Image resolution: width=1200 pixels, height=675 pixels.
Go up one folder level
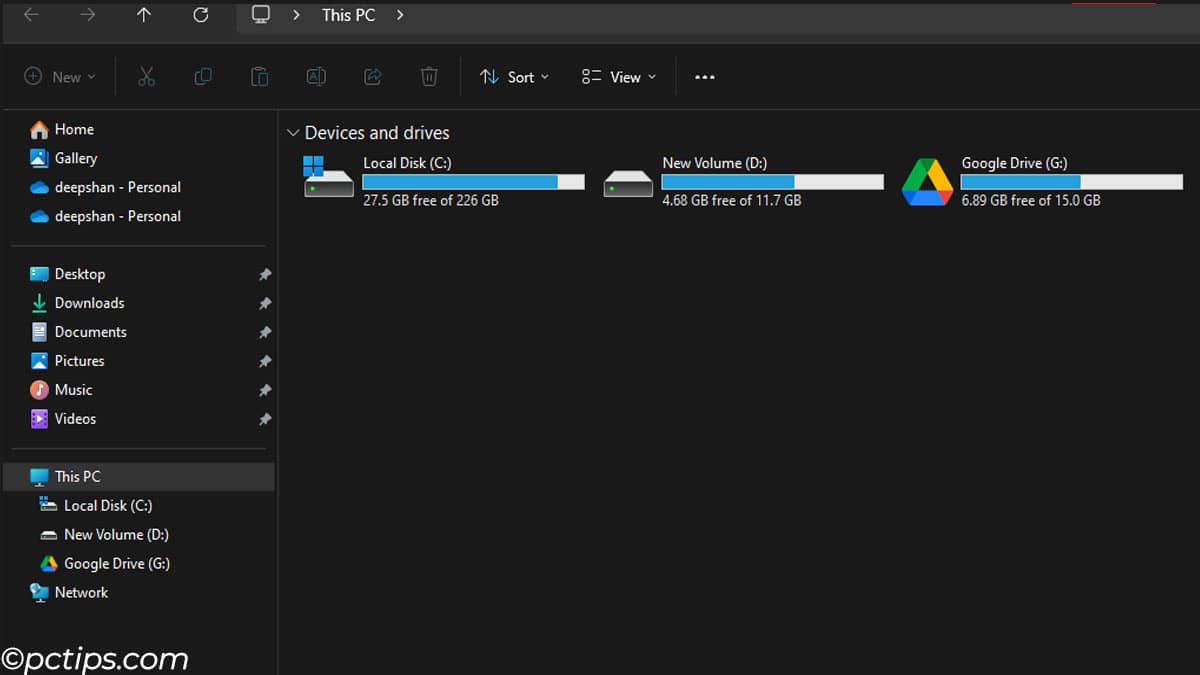(x=144, y=15)
